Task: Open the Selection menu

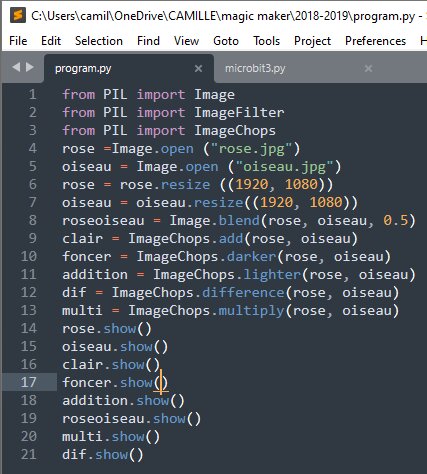Action: 99,41
